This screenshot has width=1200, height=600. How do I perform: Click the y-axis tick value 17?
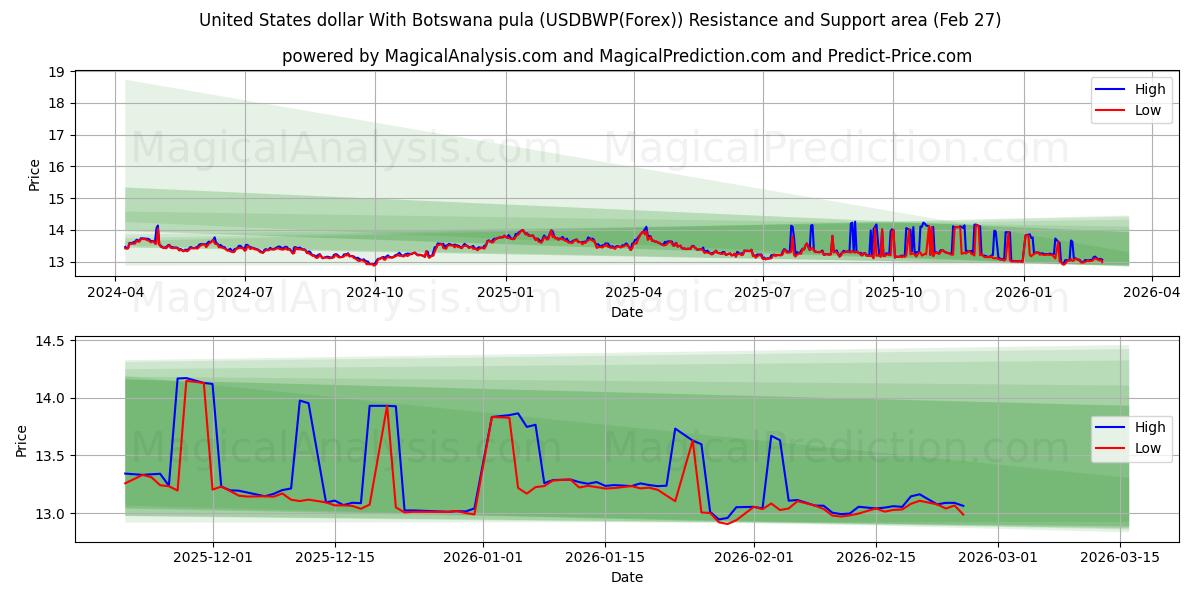coord(55,135)
